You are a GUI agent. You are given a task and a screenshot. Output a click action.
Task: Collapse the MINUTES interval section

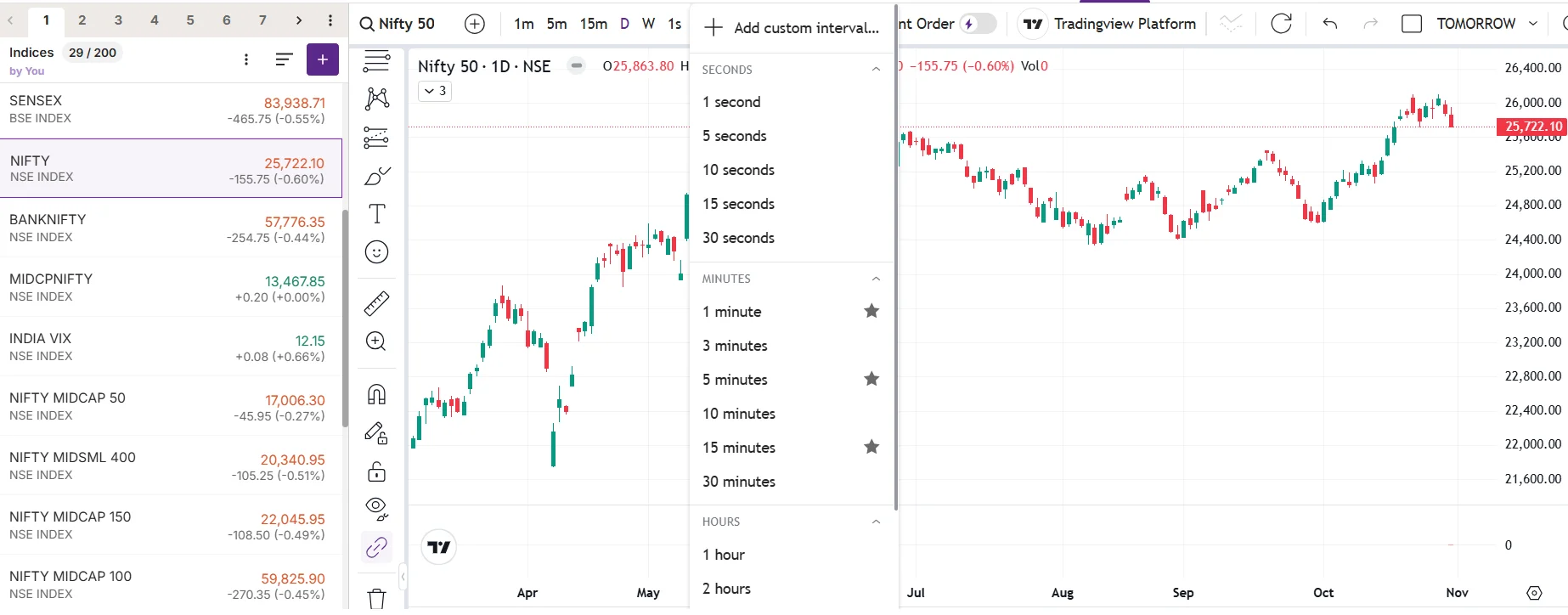[x=876, y=279]
